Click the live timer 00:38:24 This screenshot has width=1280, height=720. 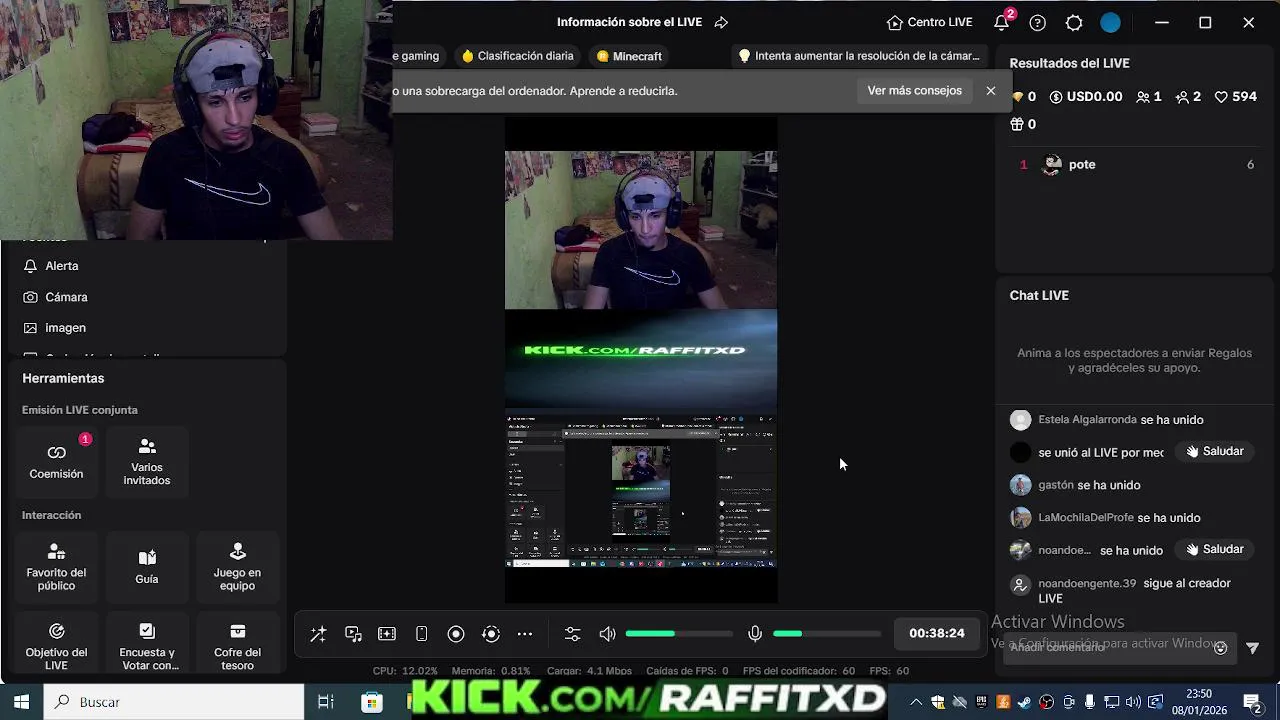click(937, 633)
